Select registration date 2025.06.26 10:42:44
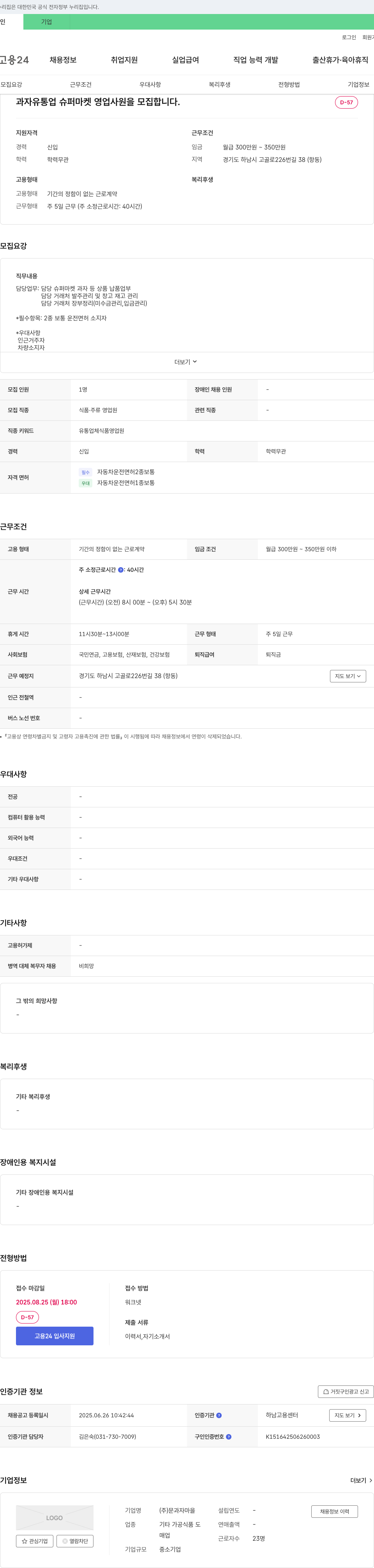This screenshot has height=1568, width=374. point(106,1415)
